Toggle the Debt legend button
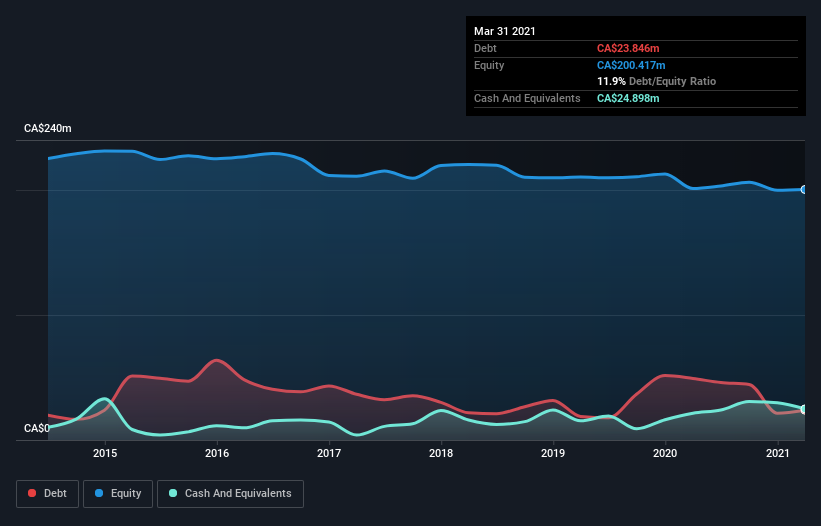 48,494
